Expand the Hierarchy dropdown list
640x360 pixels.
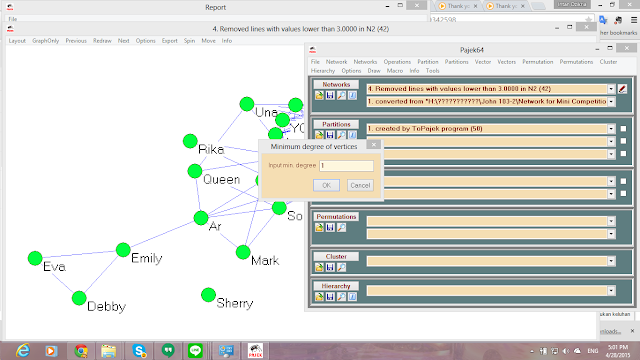click(611, 291)
